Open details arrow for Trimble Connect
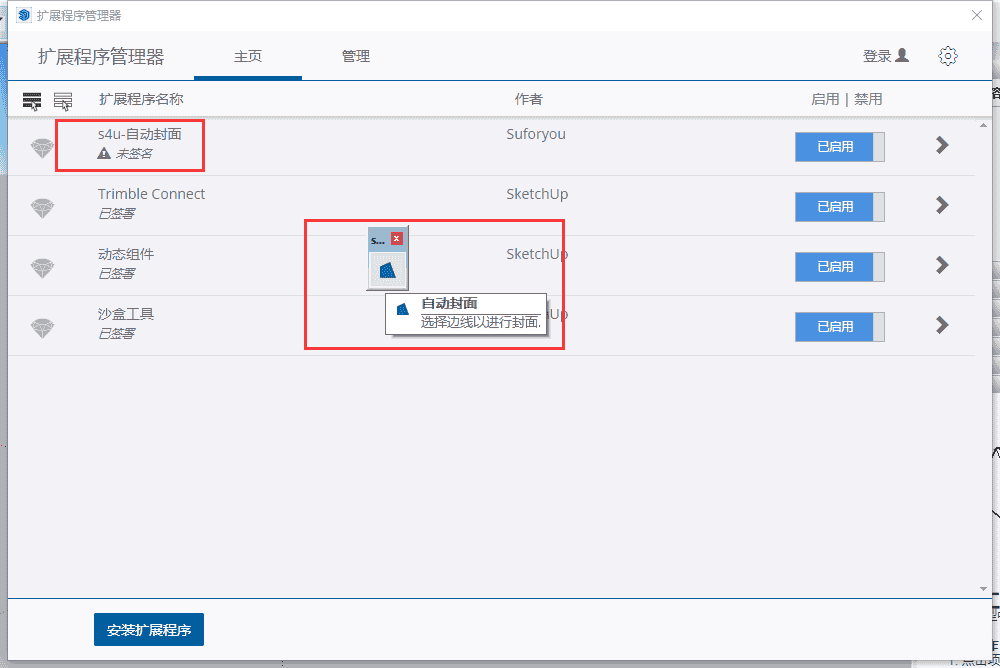Image resolution: width=1000 pixels, height=668 pixels. point(941,206)
